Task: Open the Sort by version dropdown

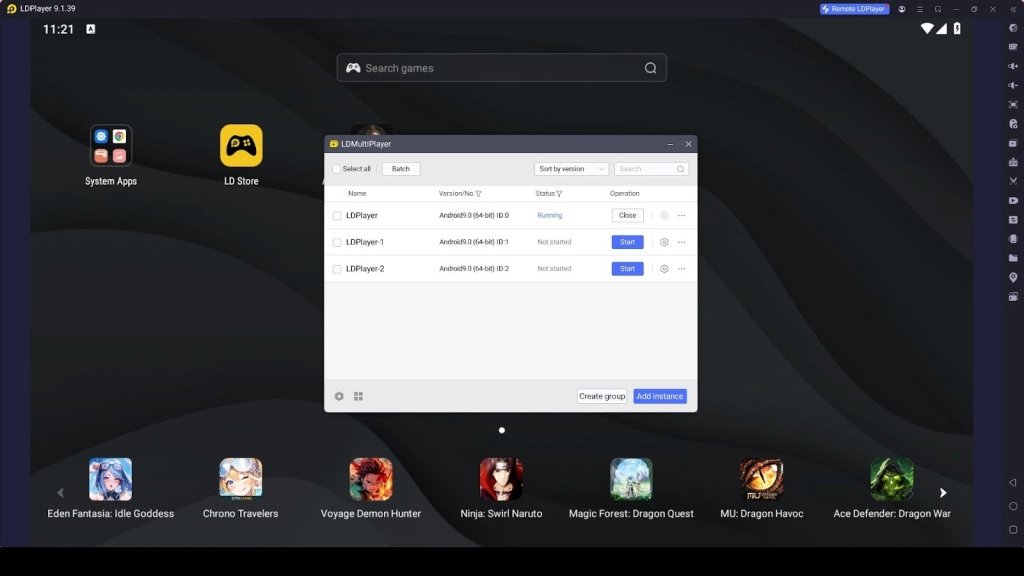Action: tap(571, 168)
